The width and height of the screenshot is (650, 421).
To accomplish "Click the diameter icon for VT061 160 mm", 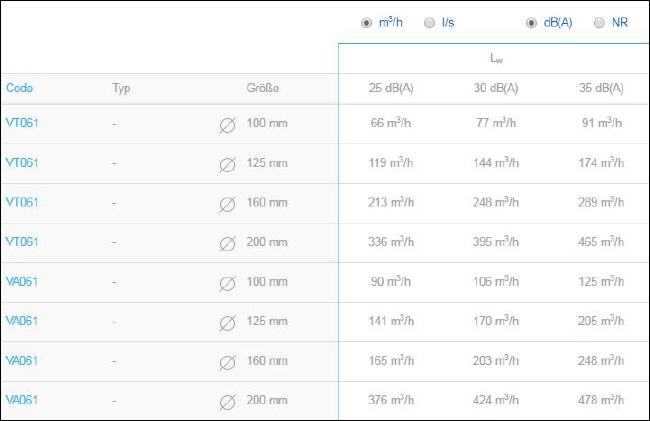I will coord(227,205).
